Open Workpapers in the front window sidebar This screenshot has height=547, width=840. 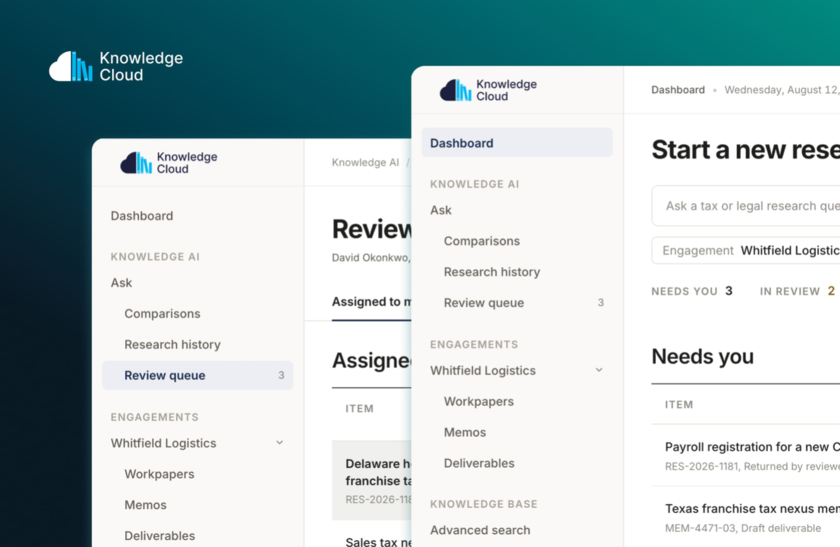pos(478,401)
